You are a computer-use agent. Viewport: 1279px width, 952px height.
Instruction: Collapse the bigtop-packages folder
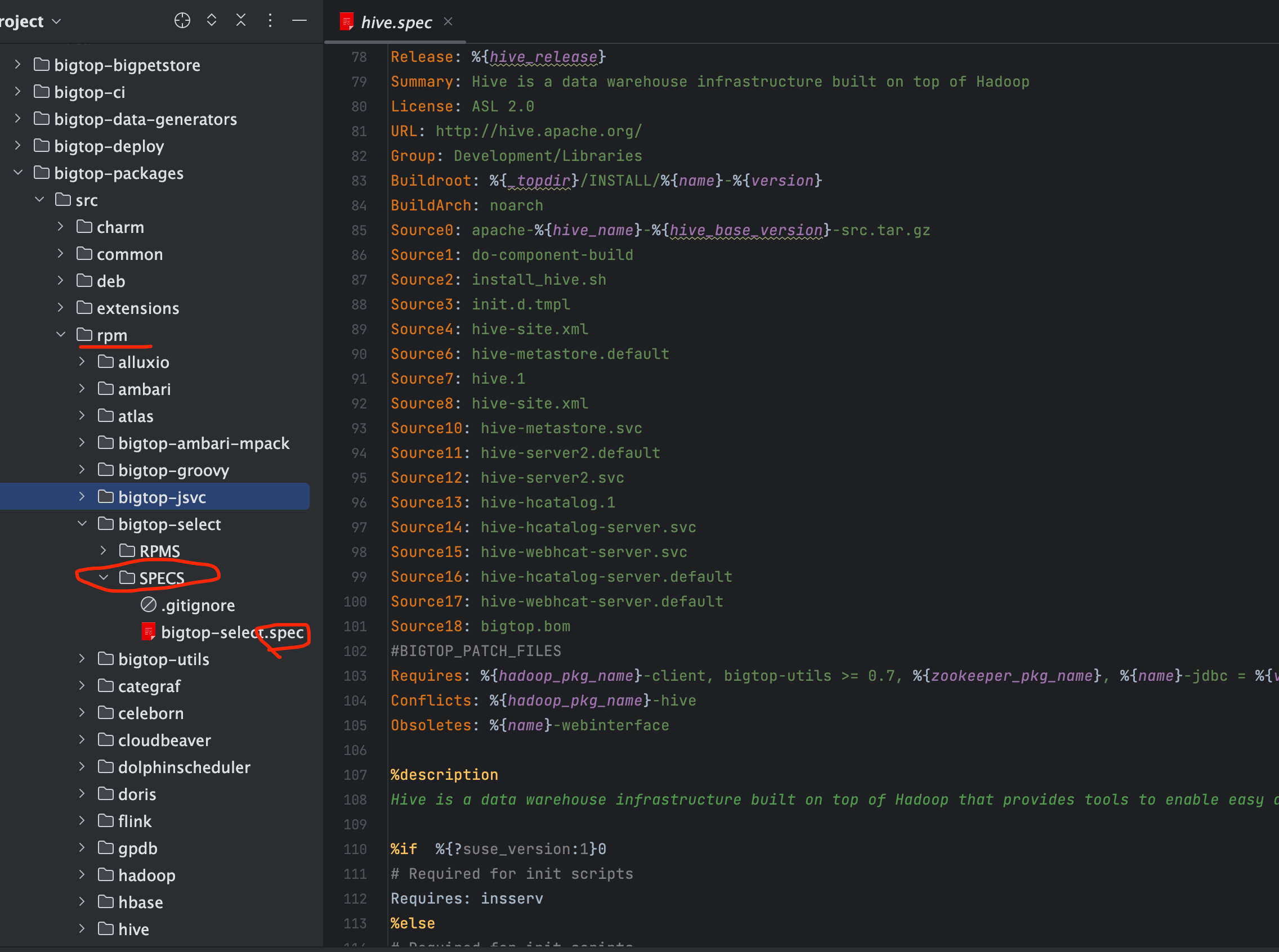(x=18, y=173)
